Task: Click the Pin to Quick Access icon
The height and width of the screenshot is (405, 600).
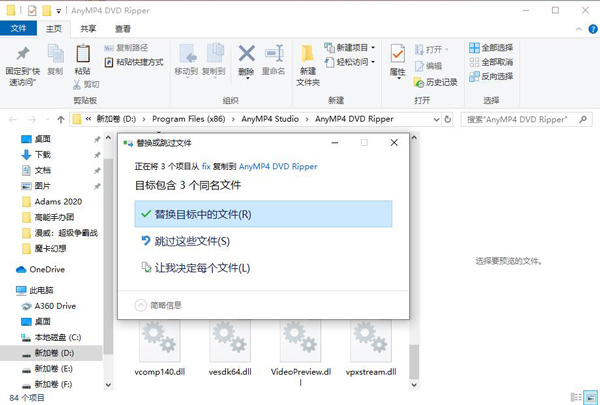Action: pos(23,54)
